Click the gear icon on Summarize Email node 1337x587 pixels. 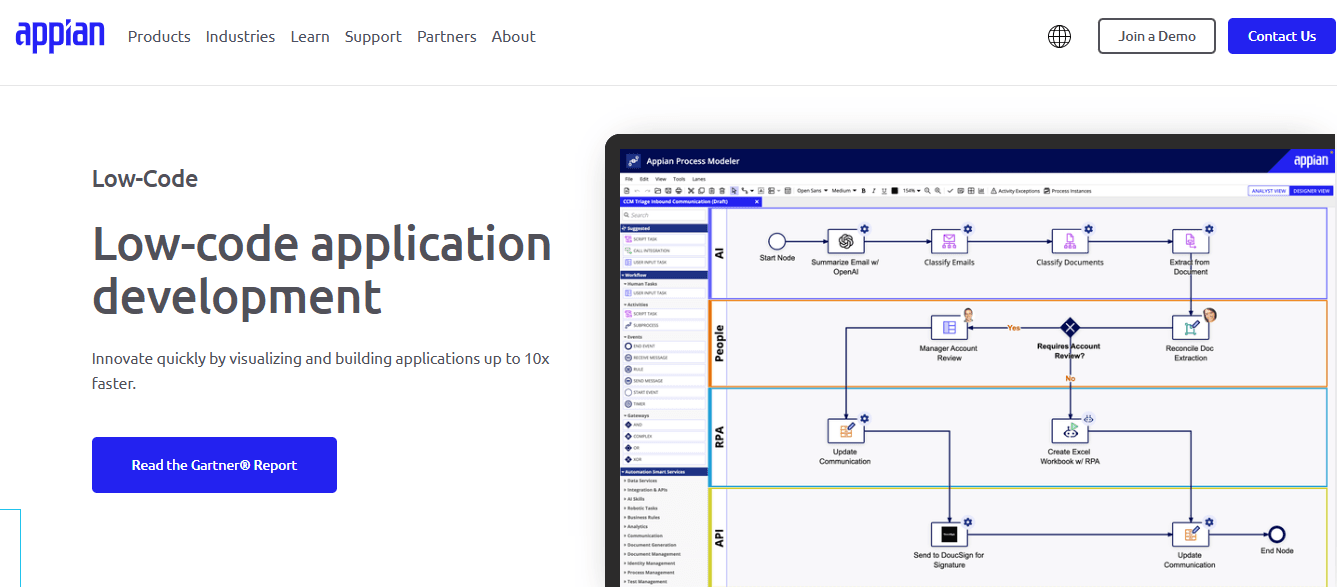tap(864, 229)
